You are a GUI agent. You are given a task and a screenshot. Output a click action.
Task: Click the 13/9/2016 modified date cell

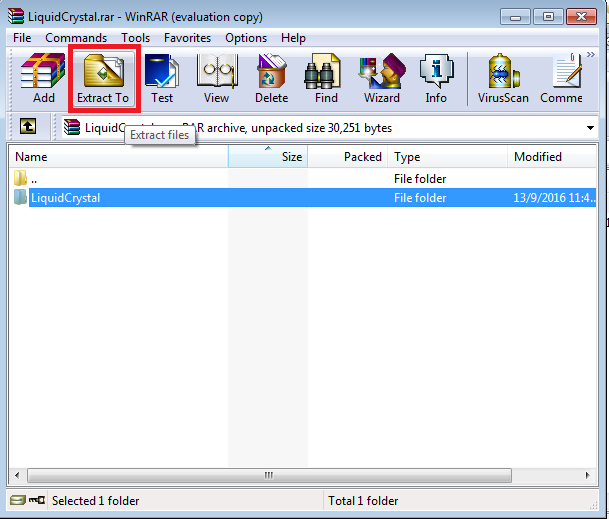pos(554,198)
